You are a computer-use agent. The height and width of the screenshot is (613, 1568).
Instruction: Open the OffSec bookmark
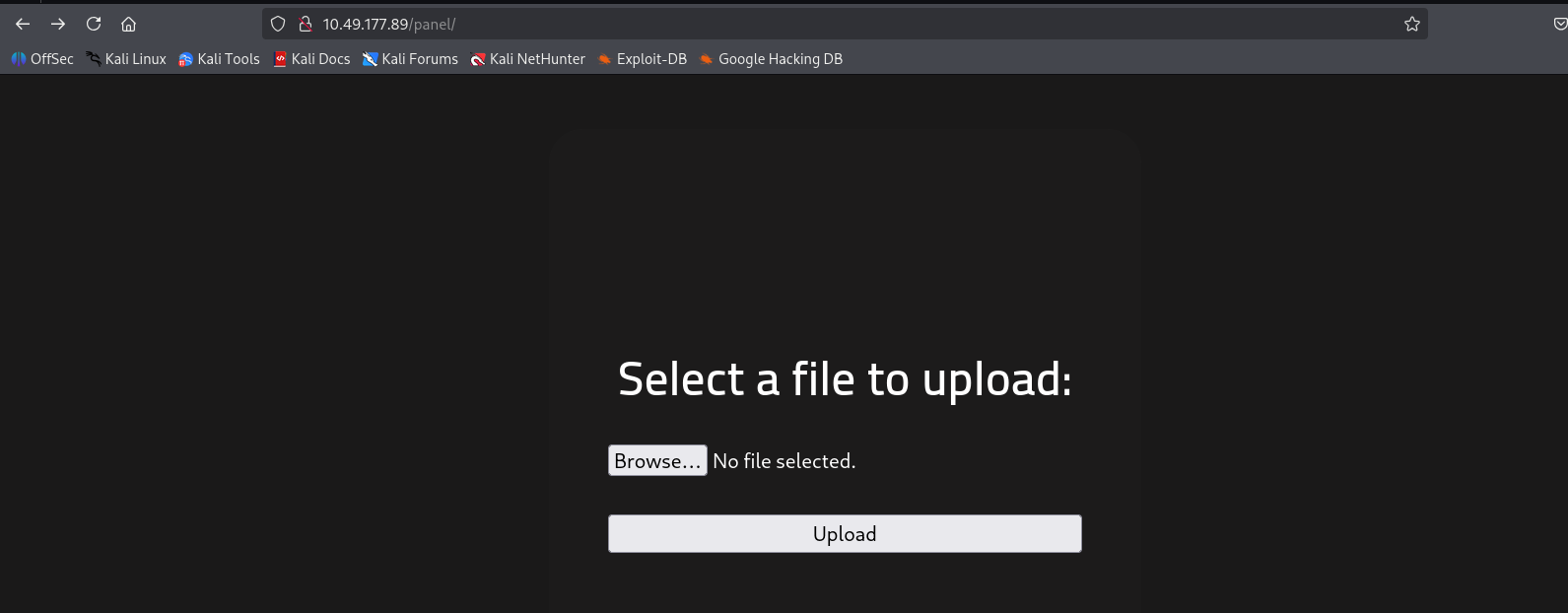(42, 59)
